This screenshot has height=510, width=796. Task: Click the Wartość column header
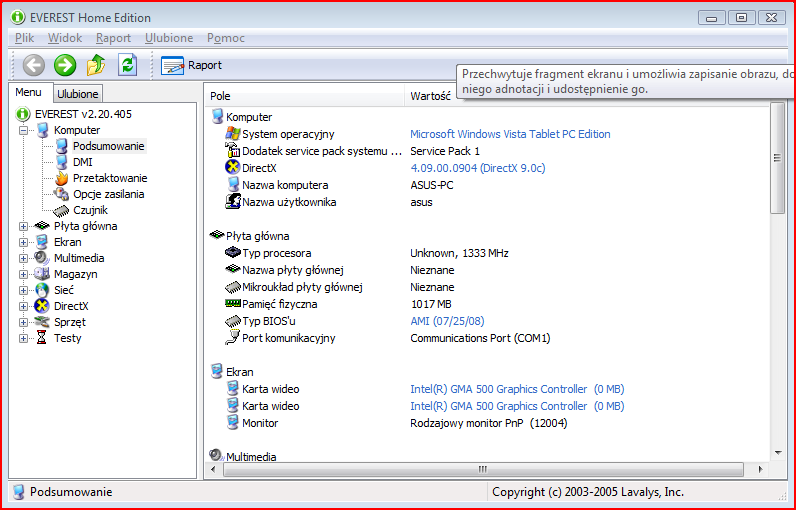430,96
